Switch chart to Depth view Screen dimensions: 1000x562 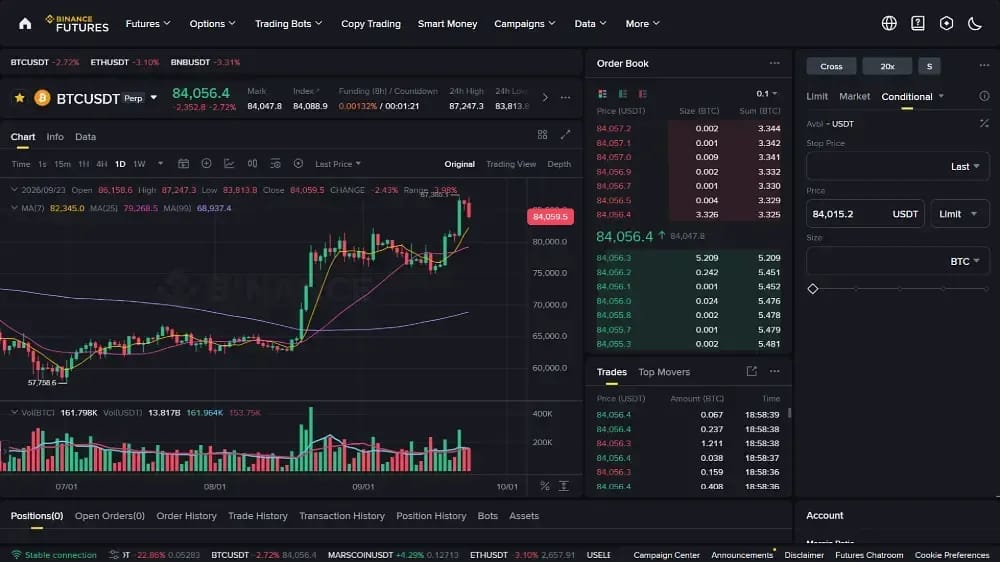click(x=559, y=164)
